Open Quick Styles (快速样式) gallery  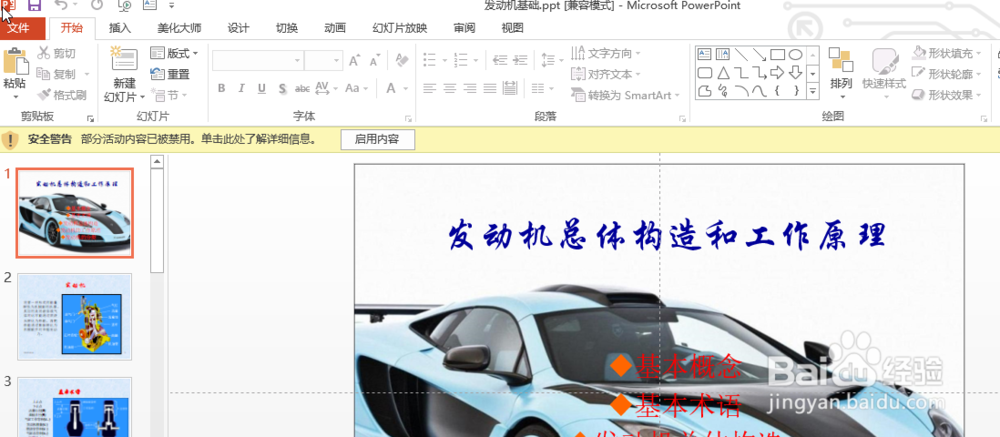coord(884,72)
